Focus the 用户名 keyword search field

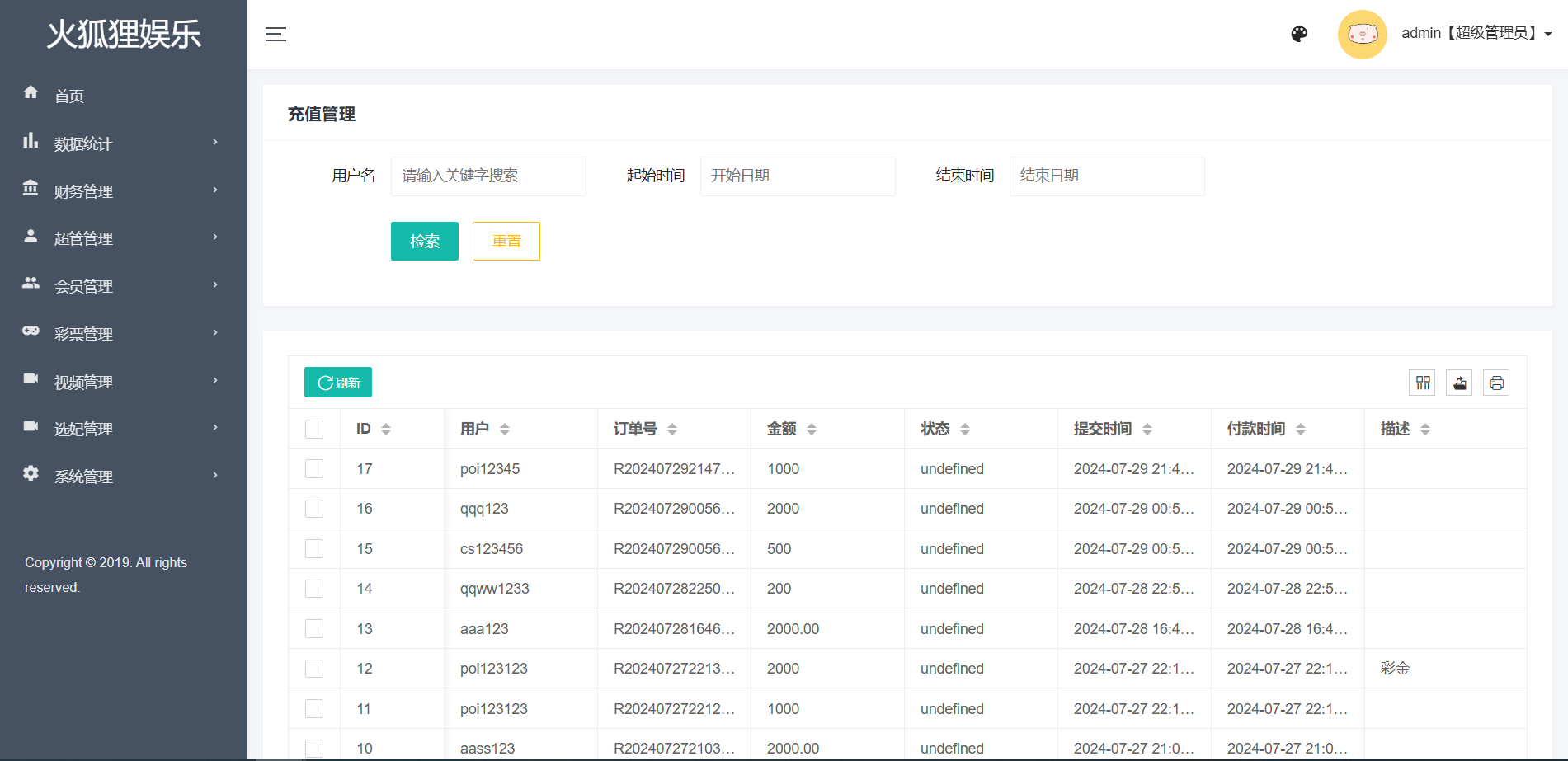(x=488, y=176)
